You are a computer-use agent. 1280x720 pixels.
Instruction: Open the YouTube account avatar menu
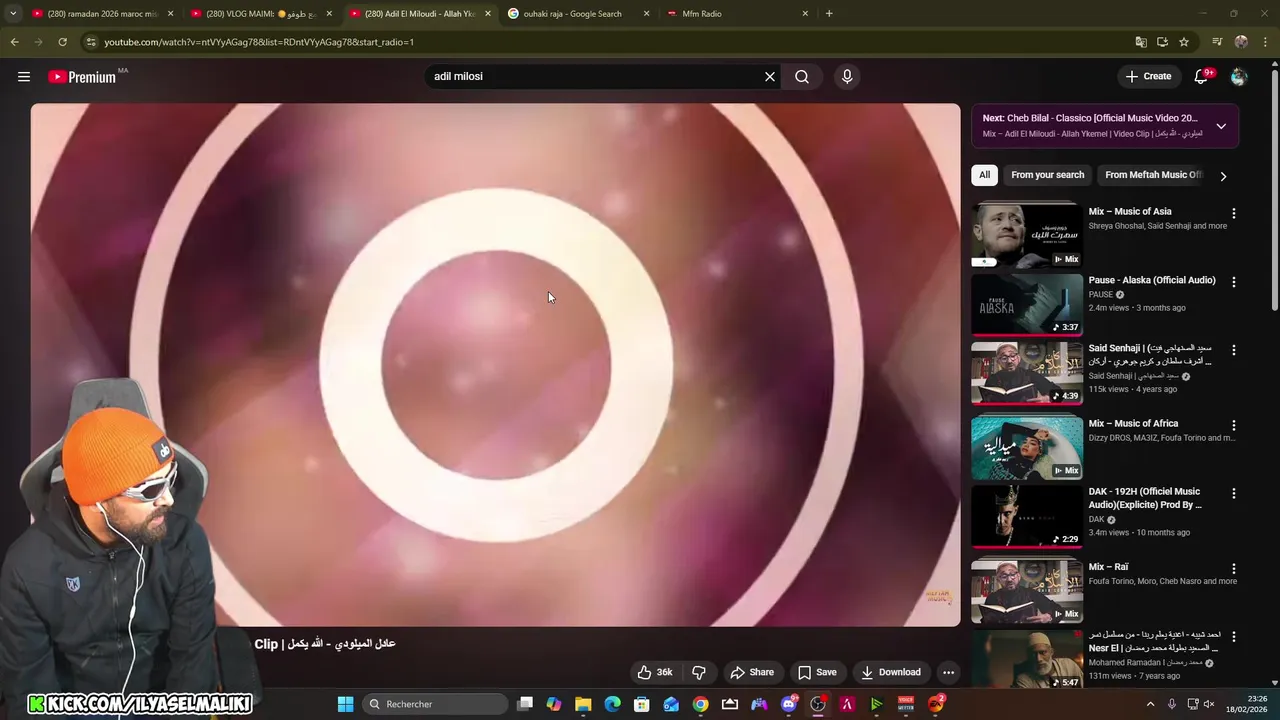point(1239,76)
